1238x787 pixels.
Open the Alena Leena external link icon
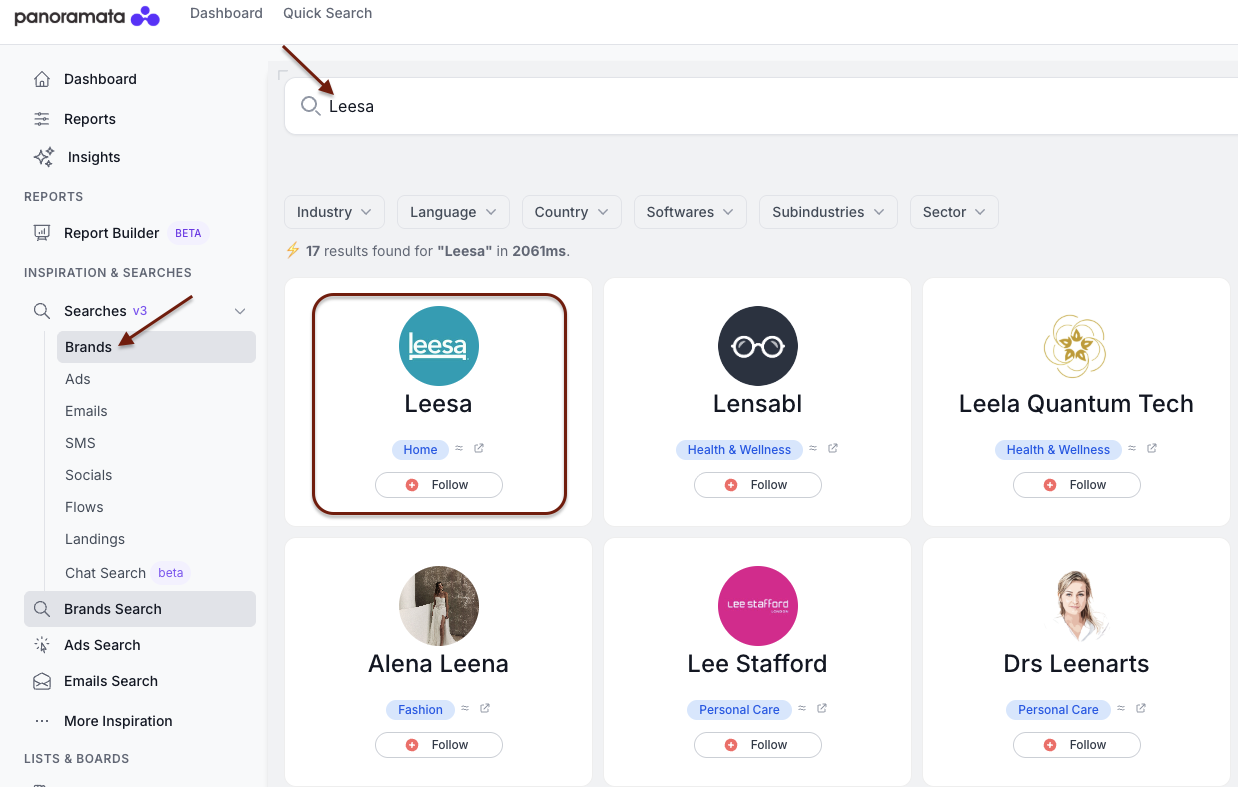click(x=485, y=708)
